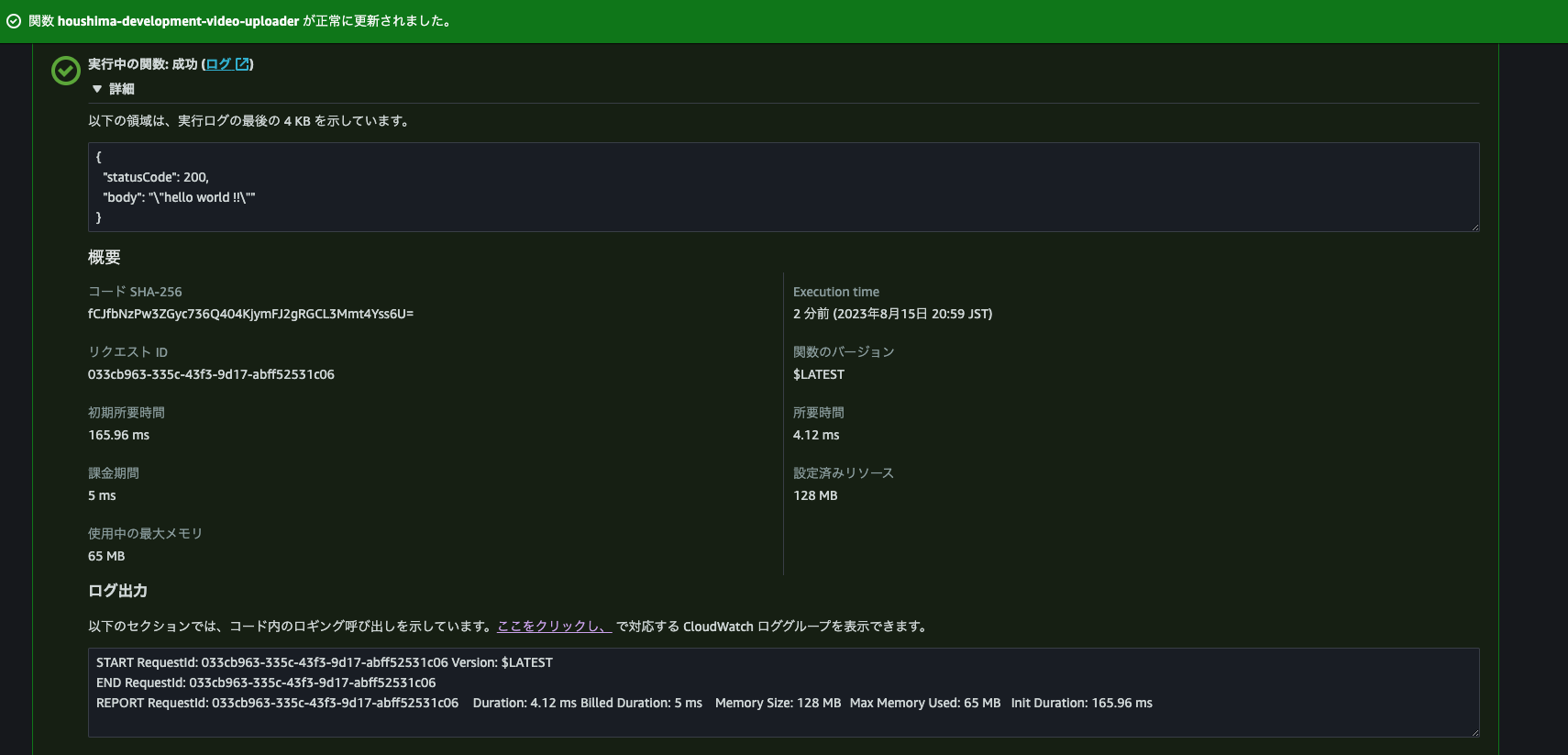Click the "body" hello world line
Screen dimensions: 1568x755
coord(179,197)
